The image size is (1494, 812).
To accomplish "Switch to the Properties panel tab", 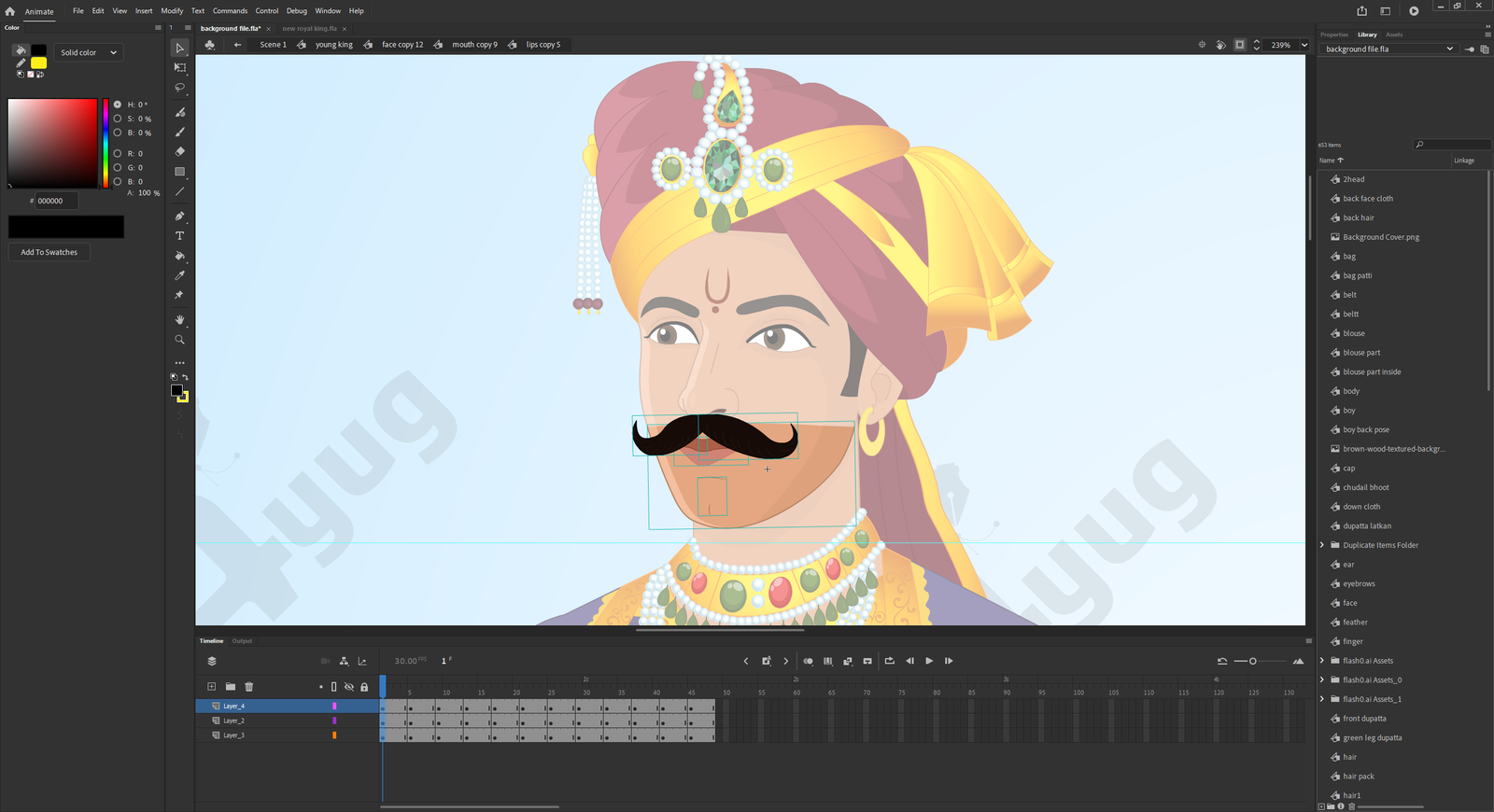I will (x=1333, y=35).
